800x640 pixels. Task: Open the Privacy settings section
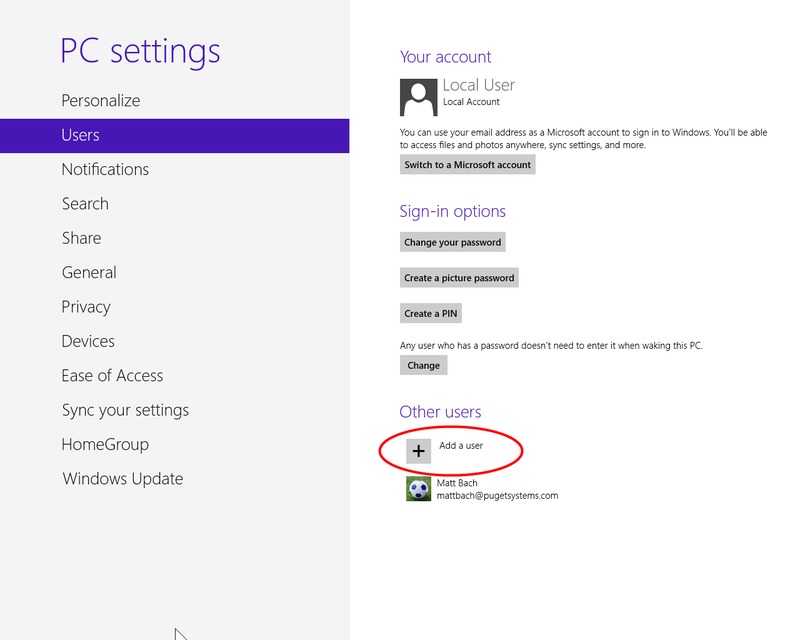click(x=86, y=307)
